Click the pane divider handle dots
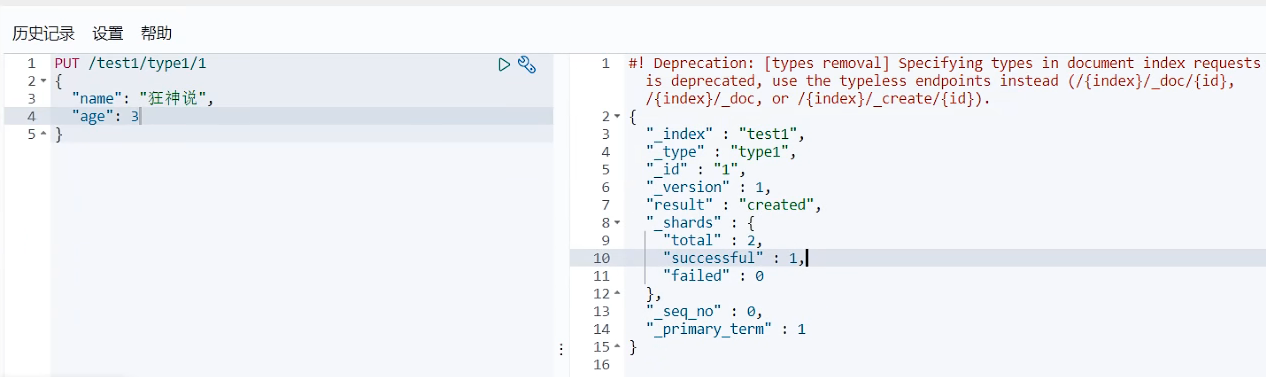 coord(561,350)
